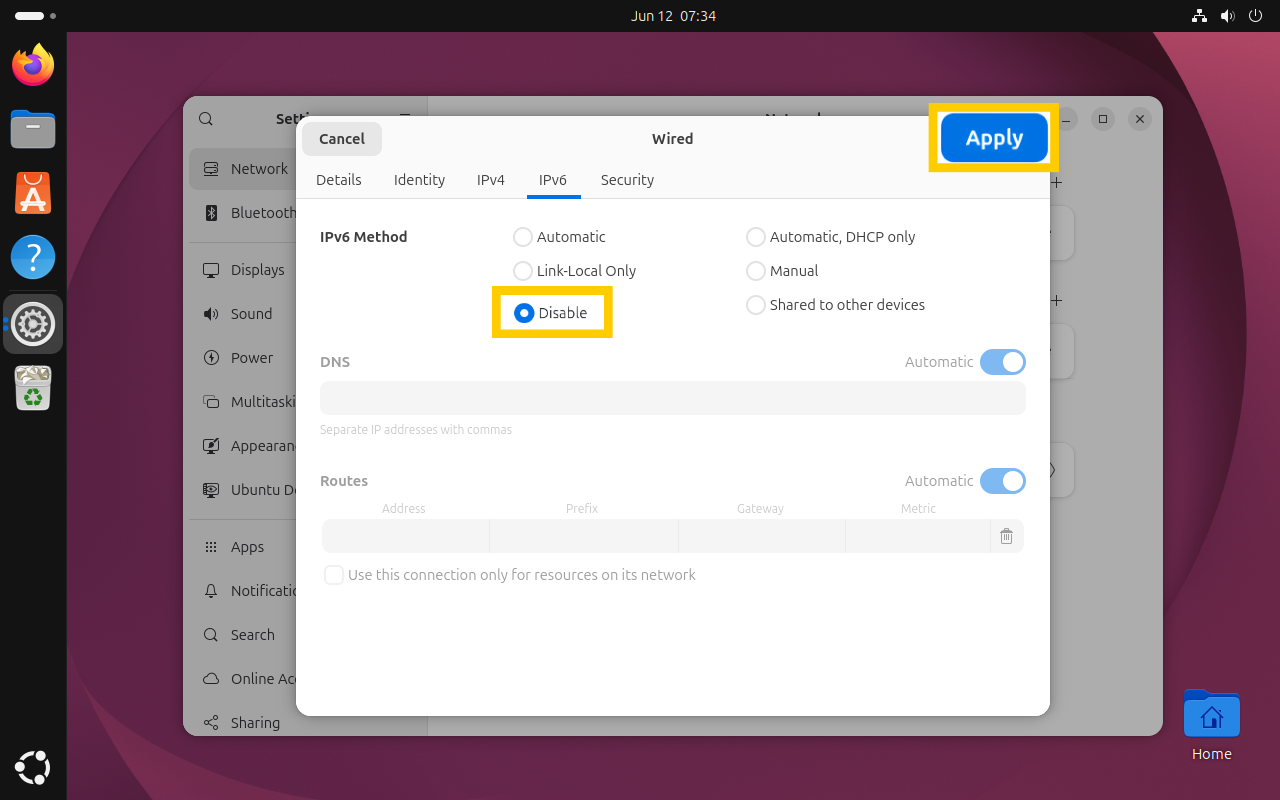Open Appearance in Settings sidebar
1280x800 pixels.
pyautogui.click(x=243, y=446)
